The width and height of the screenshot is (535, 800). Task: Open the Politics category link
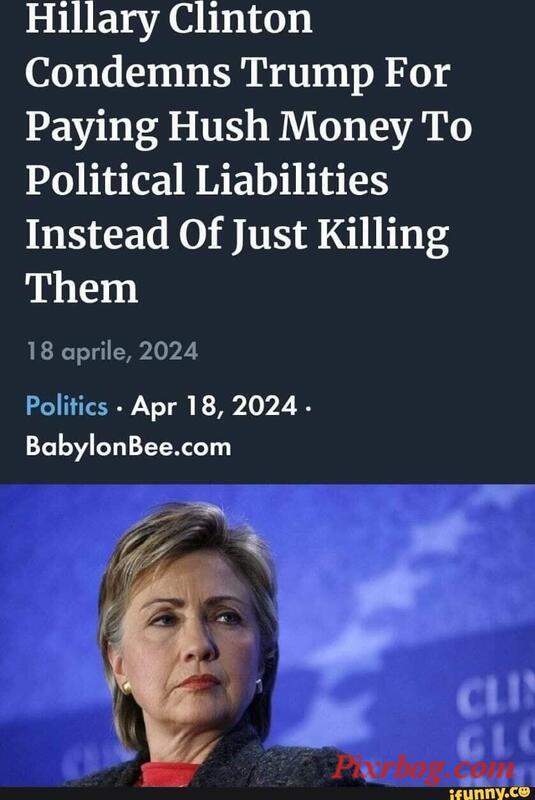point(67,406)
